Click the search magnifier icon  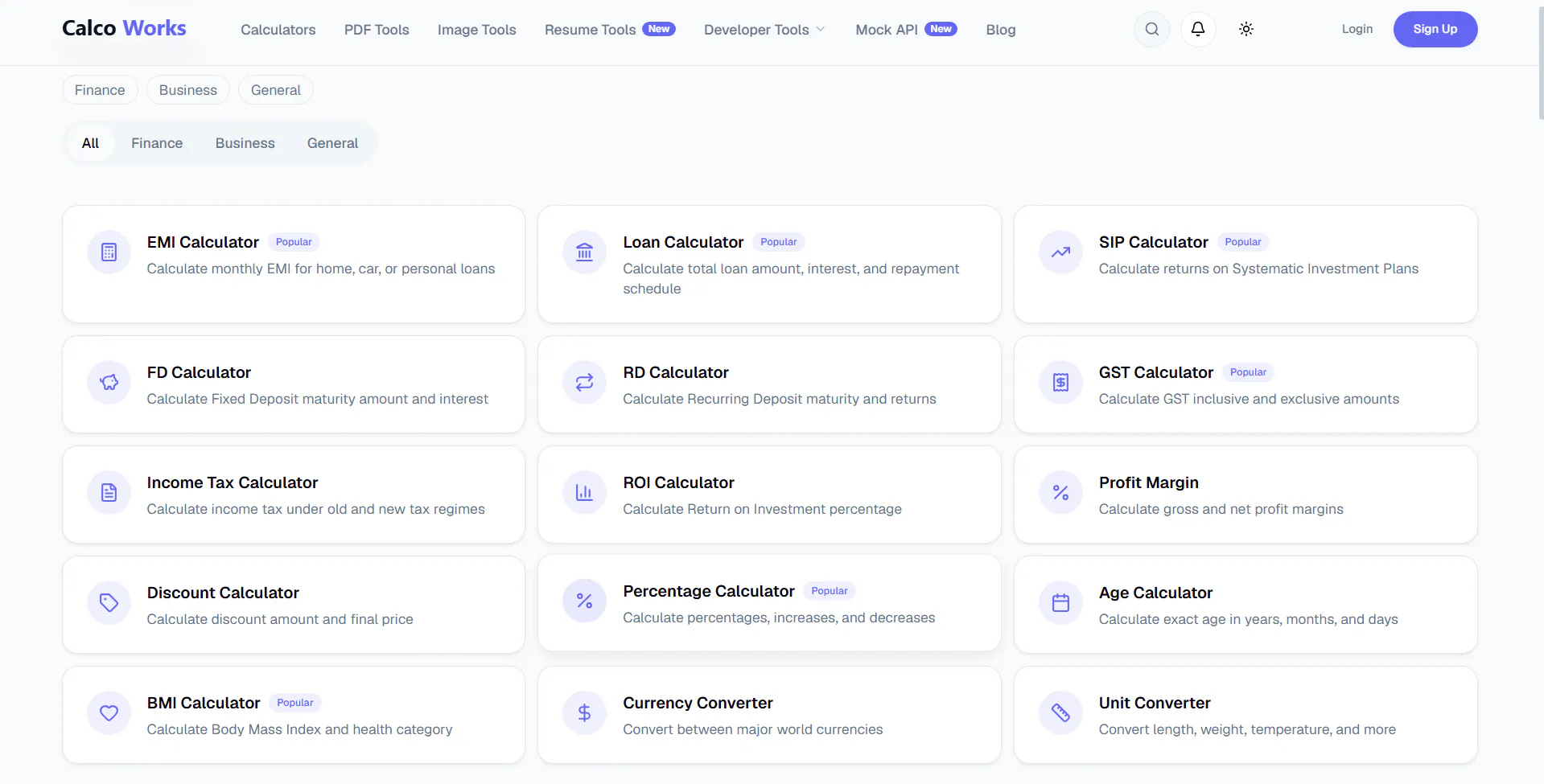coord(1152,29)
